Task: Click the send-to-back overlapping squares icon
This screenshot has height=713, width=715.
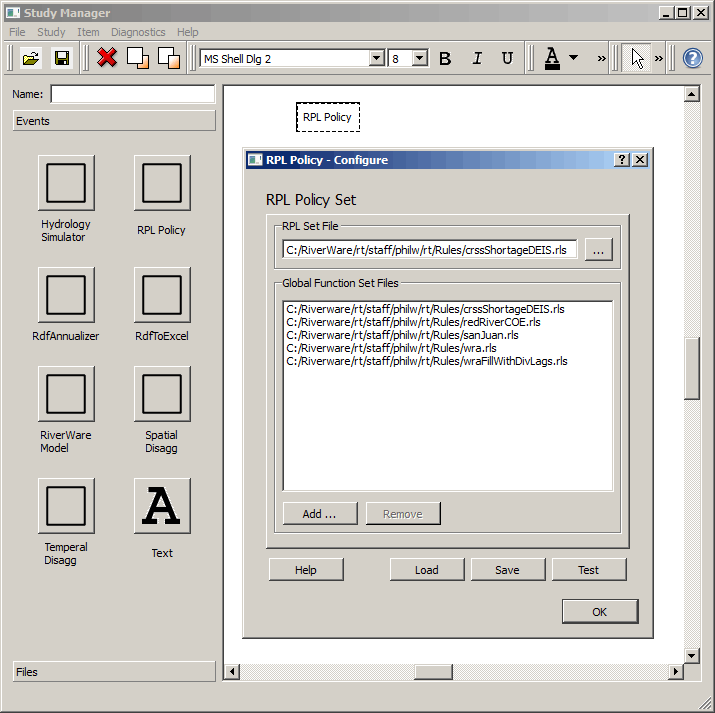Action: [169, 58]
